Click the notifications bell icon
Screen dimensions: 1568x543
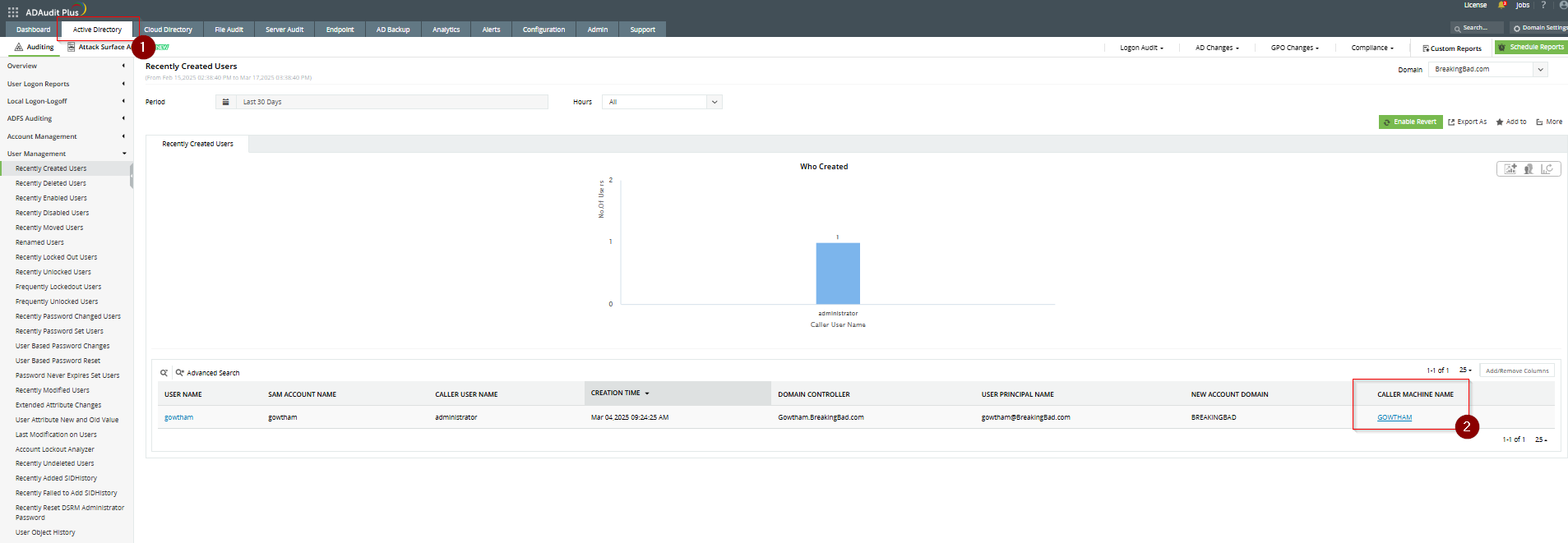(x=1502, y=5)
